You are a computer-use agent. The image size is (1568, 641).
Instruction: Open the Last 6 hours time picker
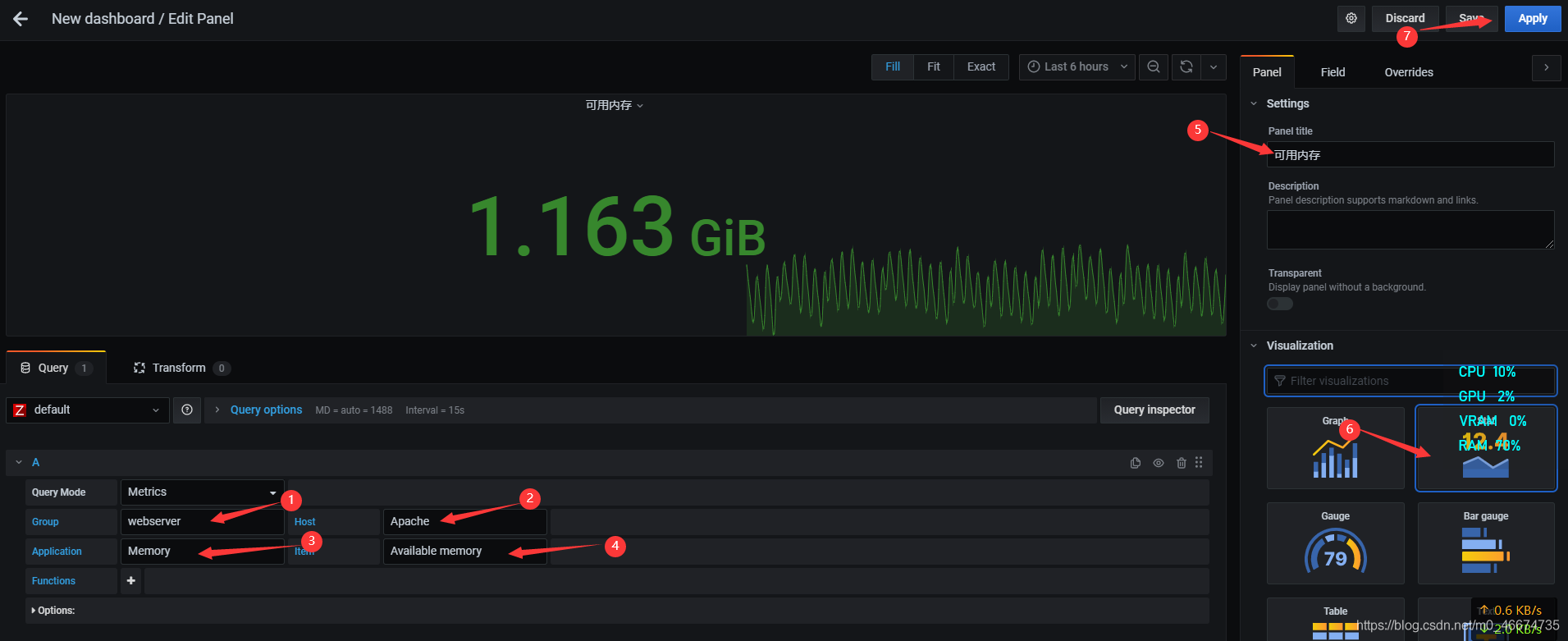coord(1077,66)
